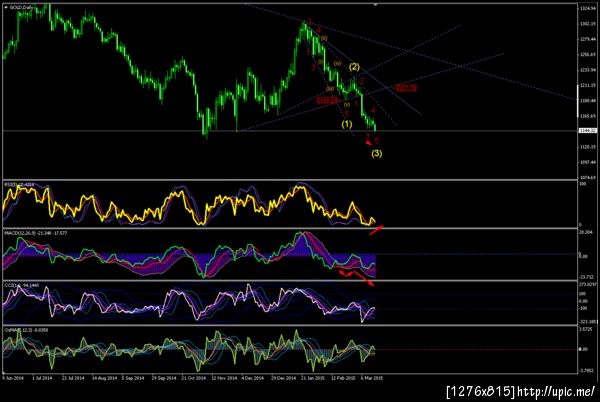The image size is (600, 402).
Task: Click the 14 Aug 2014 date label
Action: pyautogui.click(x=104, y=378)
